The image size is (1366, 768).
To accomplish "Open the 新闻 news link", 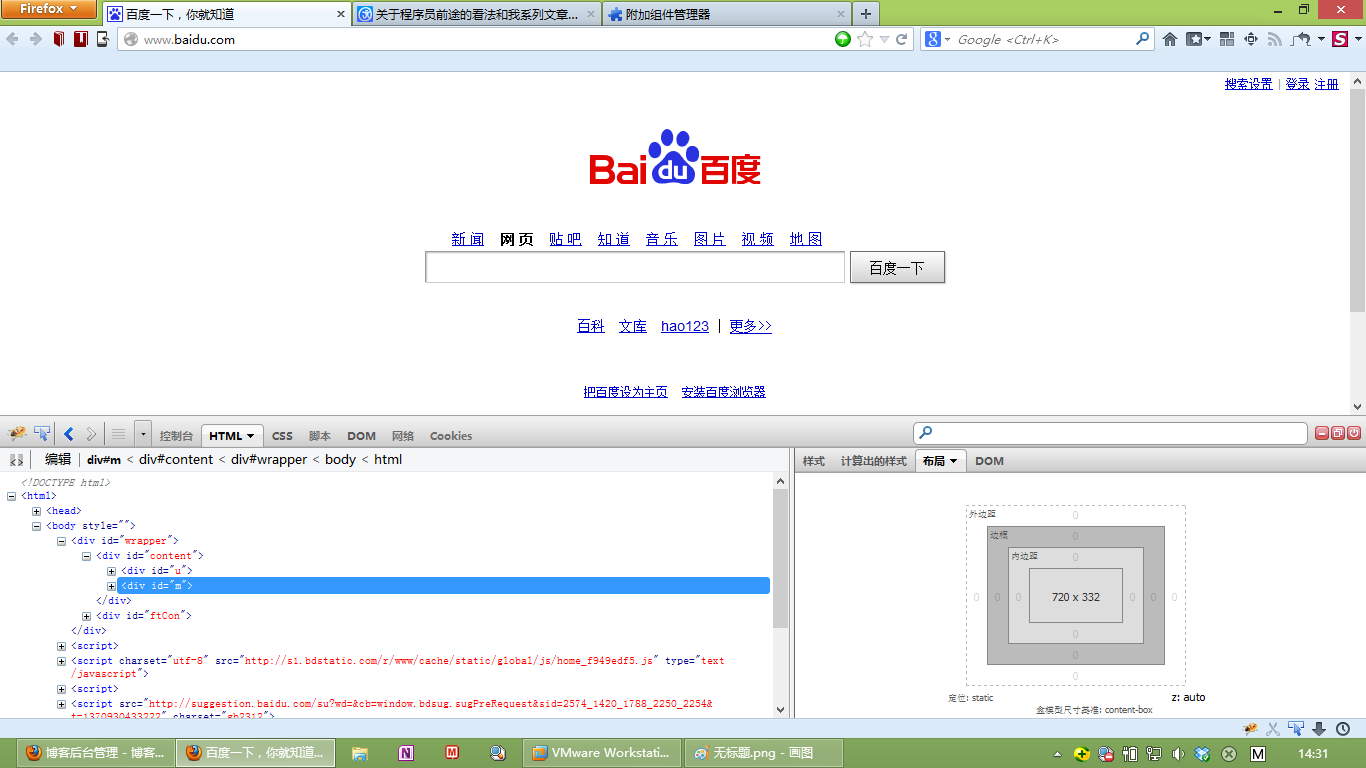I will pyautogui.click(x=468, y=239).
